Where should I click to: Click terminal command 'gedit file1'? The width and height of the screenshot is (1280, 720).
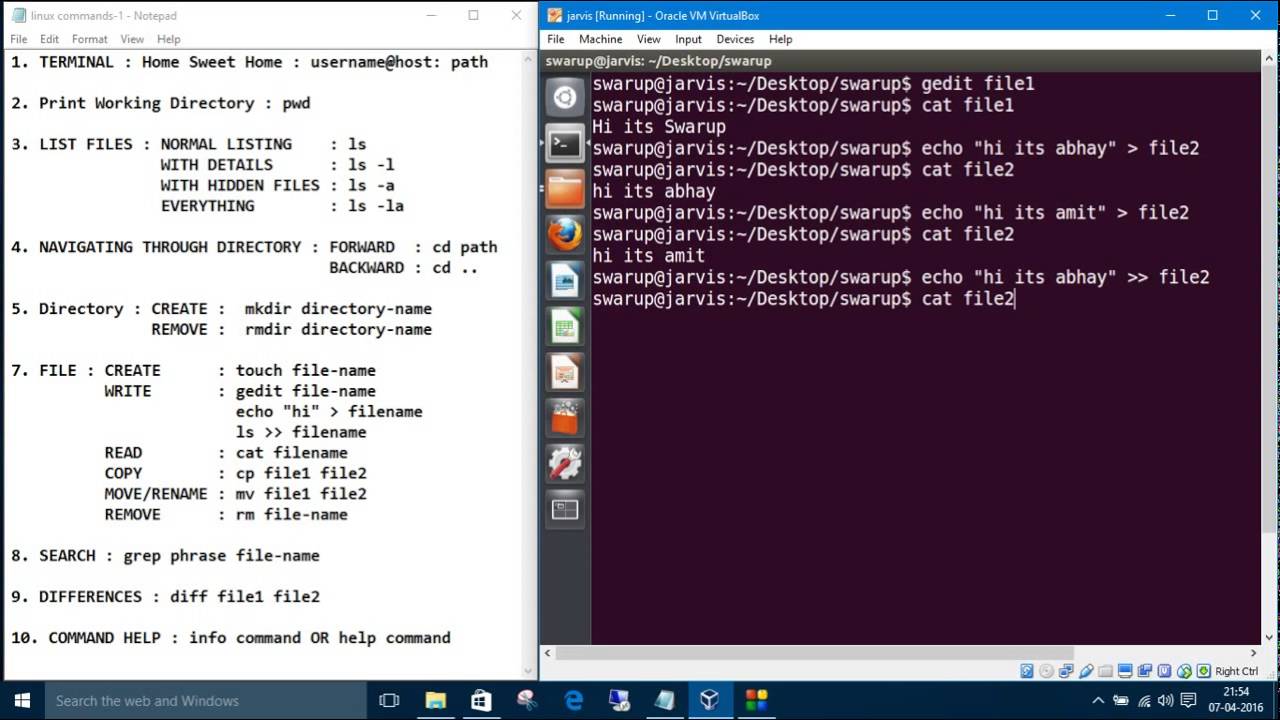(x=977, y=84)
